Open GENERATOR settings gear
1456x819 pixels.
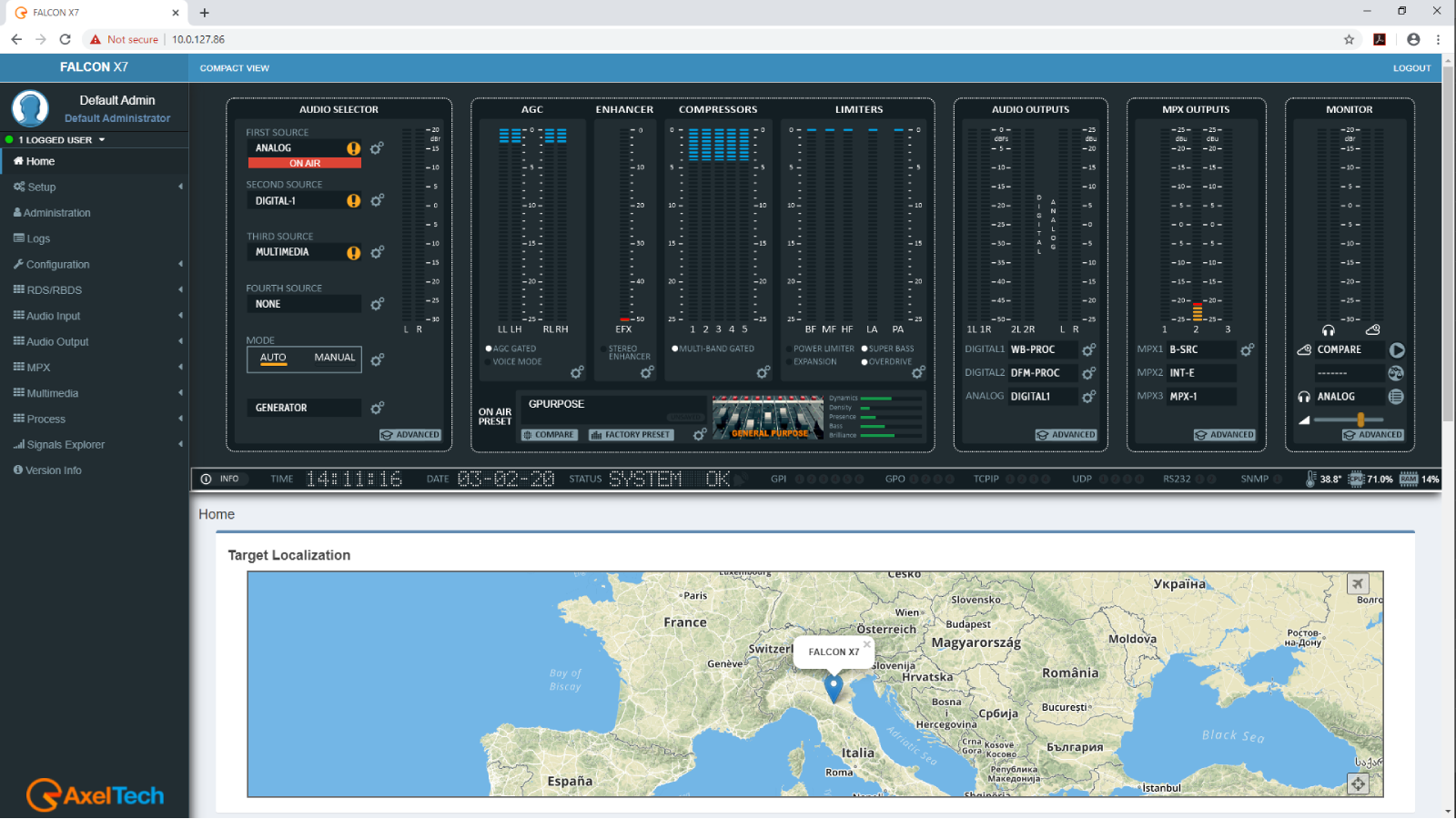(377, 408)
